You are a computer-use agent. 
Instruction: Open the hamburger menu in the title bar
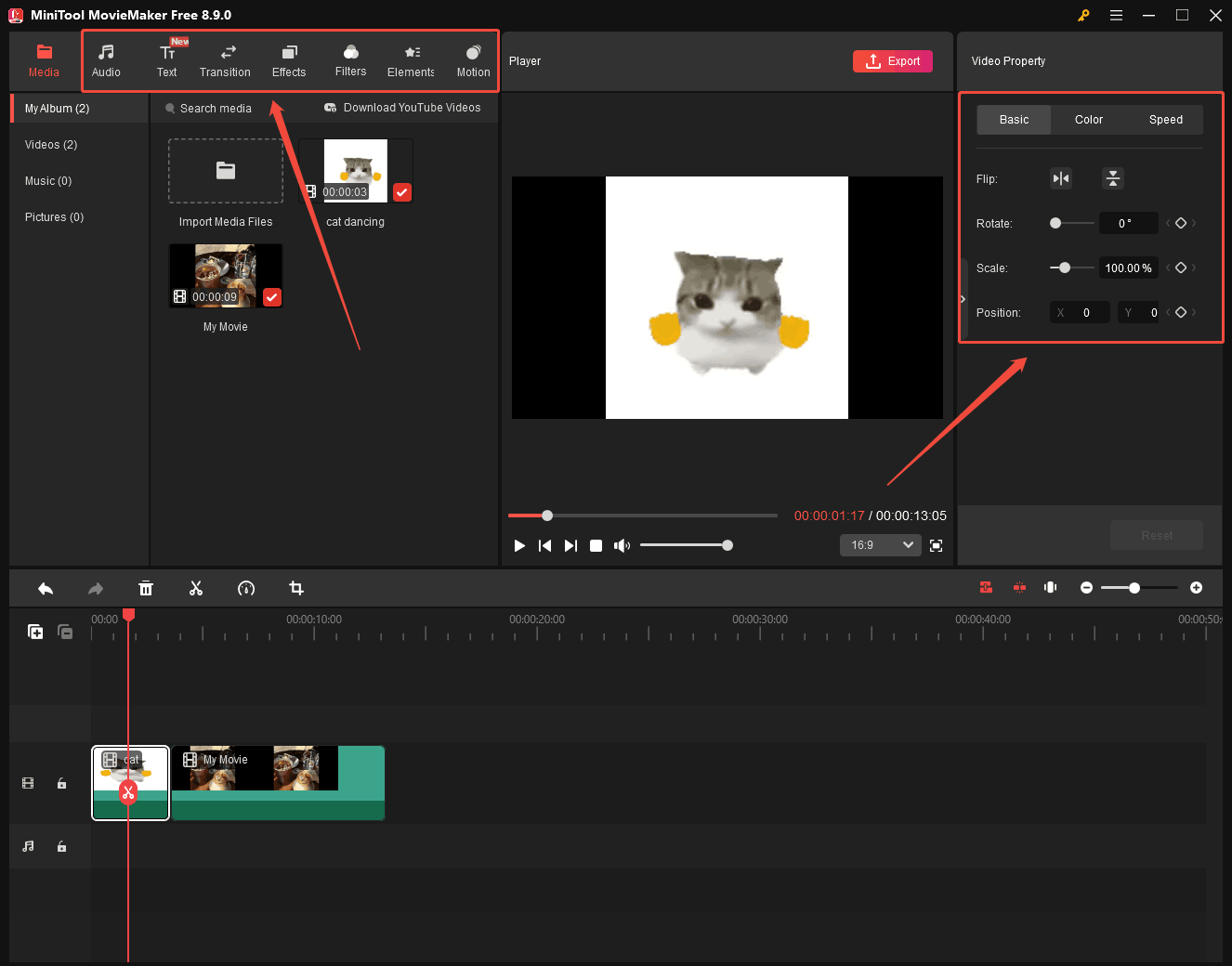click(x=1116, y=15)
